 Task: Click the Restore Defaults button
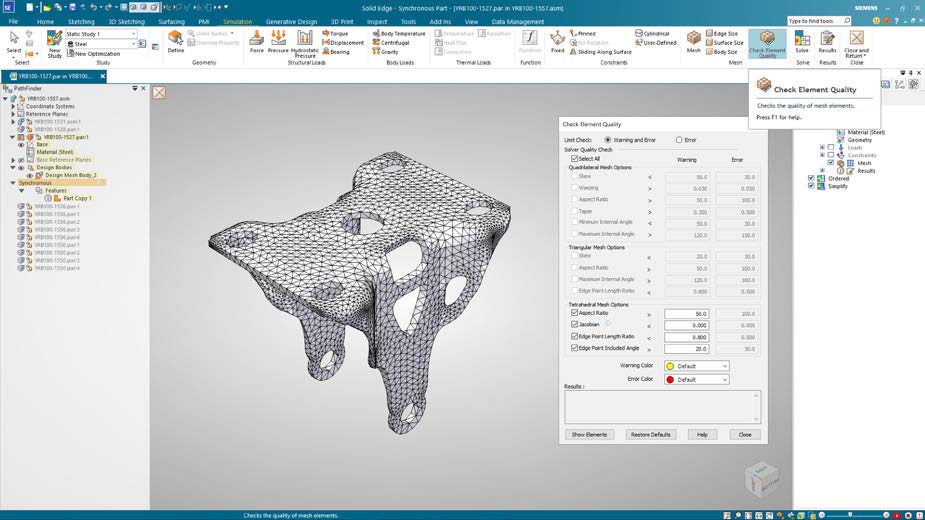(x=651, y=434)
